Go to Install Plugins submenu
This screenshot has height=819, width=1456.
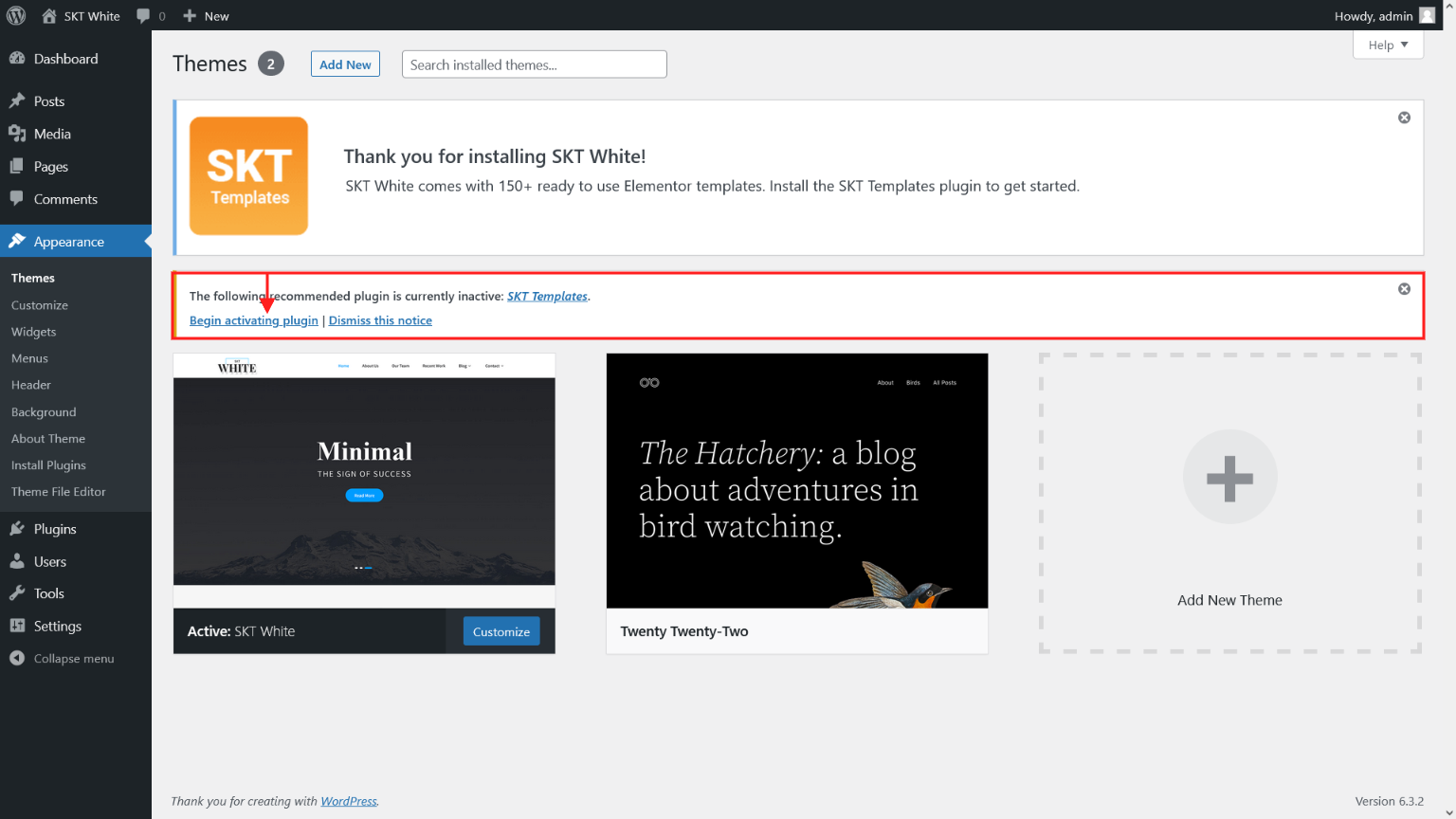[x=48, y=465]
